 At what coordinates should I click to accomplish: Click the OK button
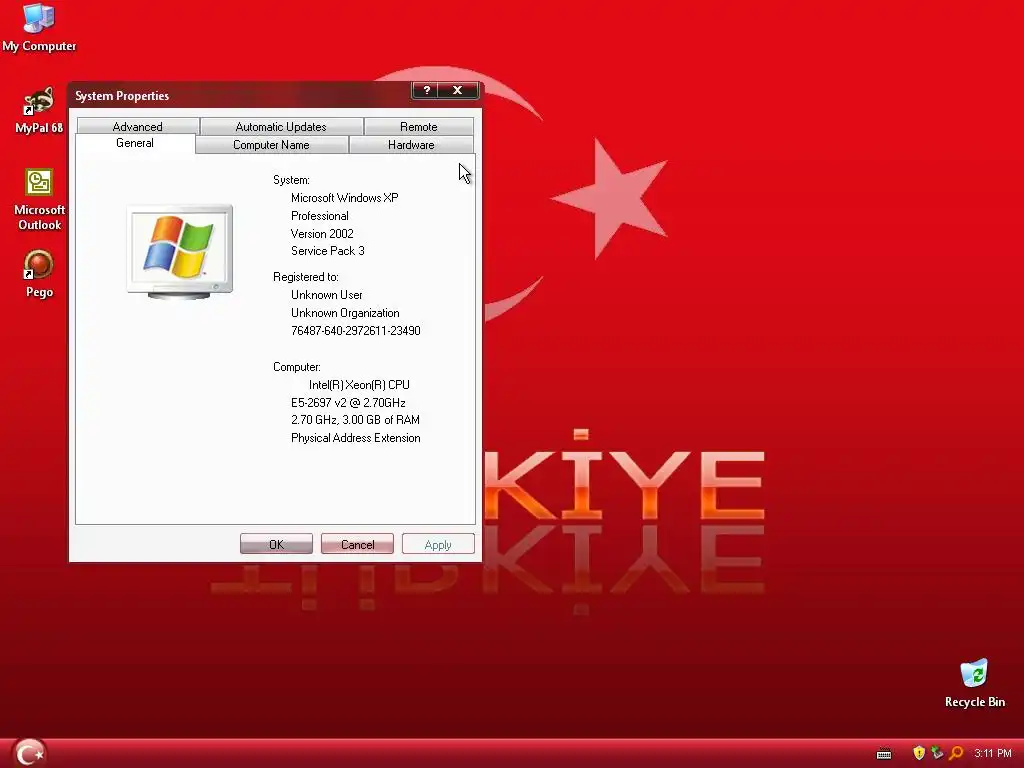click(276, 544)
